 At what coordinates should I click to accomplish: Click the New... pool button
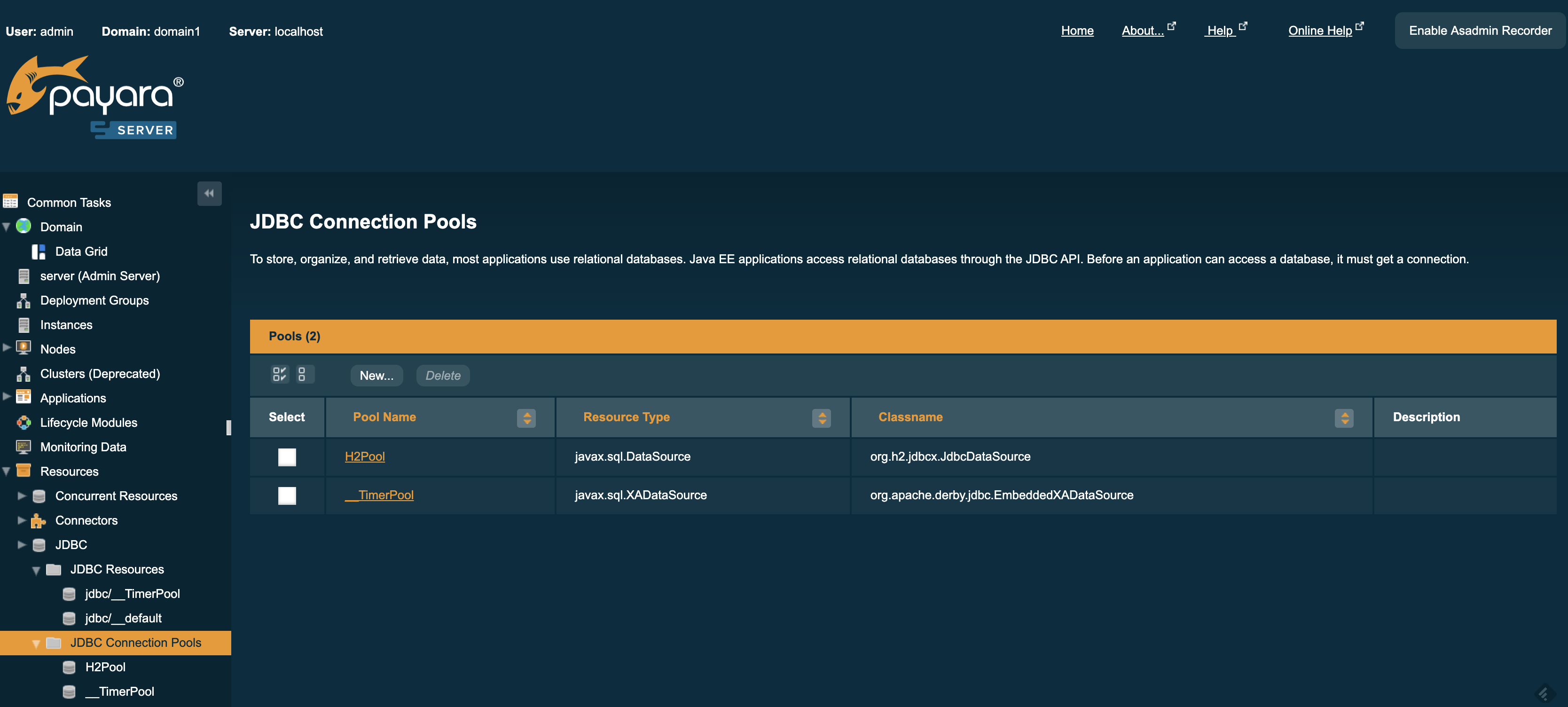376,376
